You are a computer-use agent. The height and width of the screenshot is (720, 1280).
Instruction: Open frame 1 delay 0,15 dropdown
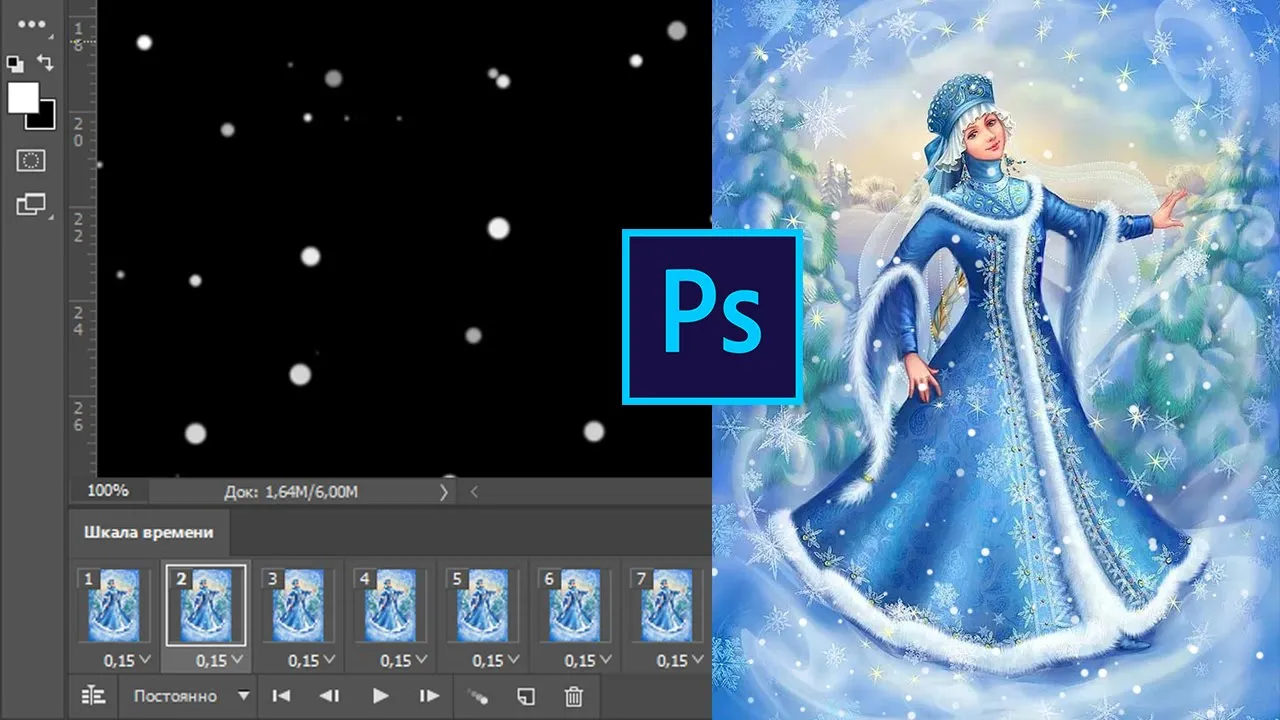pyautogui.click(x=127, y=660)
